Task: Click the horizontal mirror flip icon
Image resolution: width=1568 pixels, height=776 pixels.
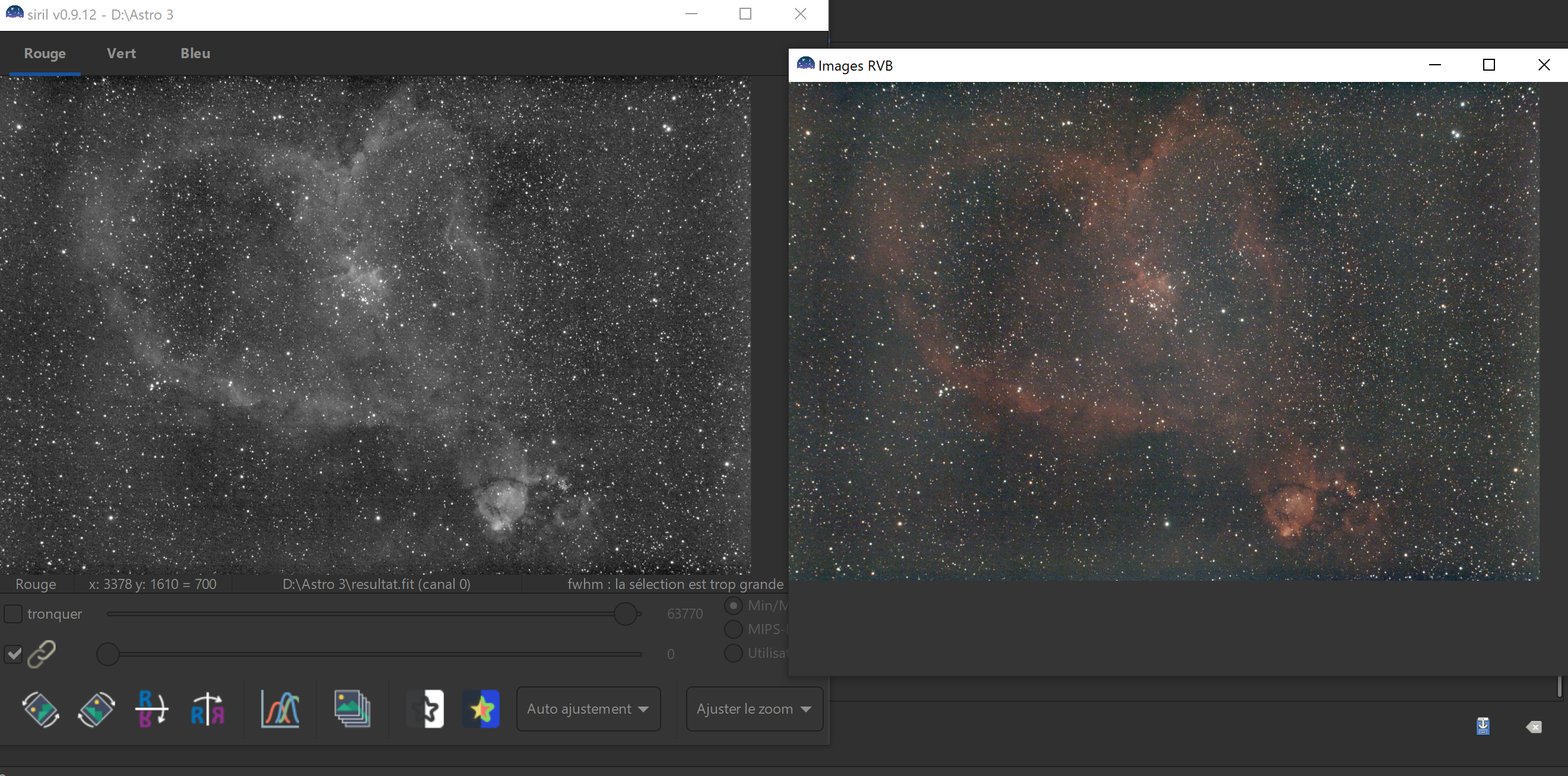Action: (x=207, y=709)
